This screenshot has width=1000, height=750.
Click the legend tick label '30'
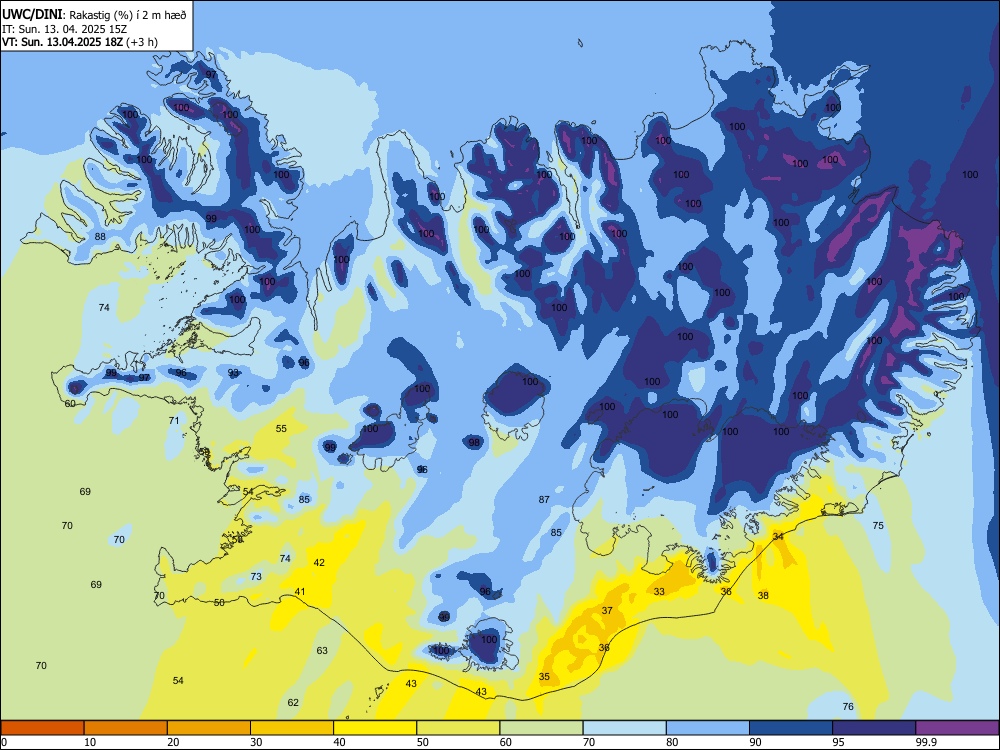tap(256, 742)
